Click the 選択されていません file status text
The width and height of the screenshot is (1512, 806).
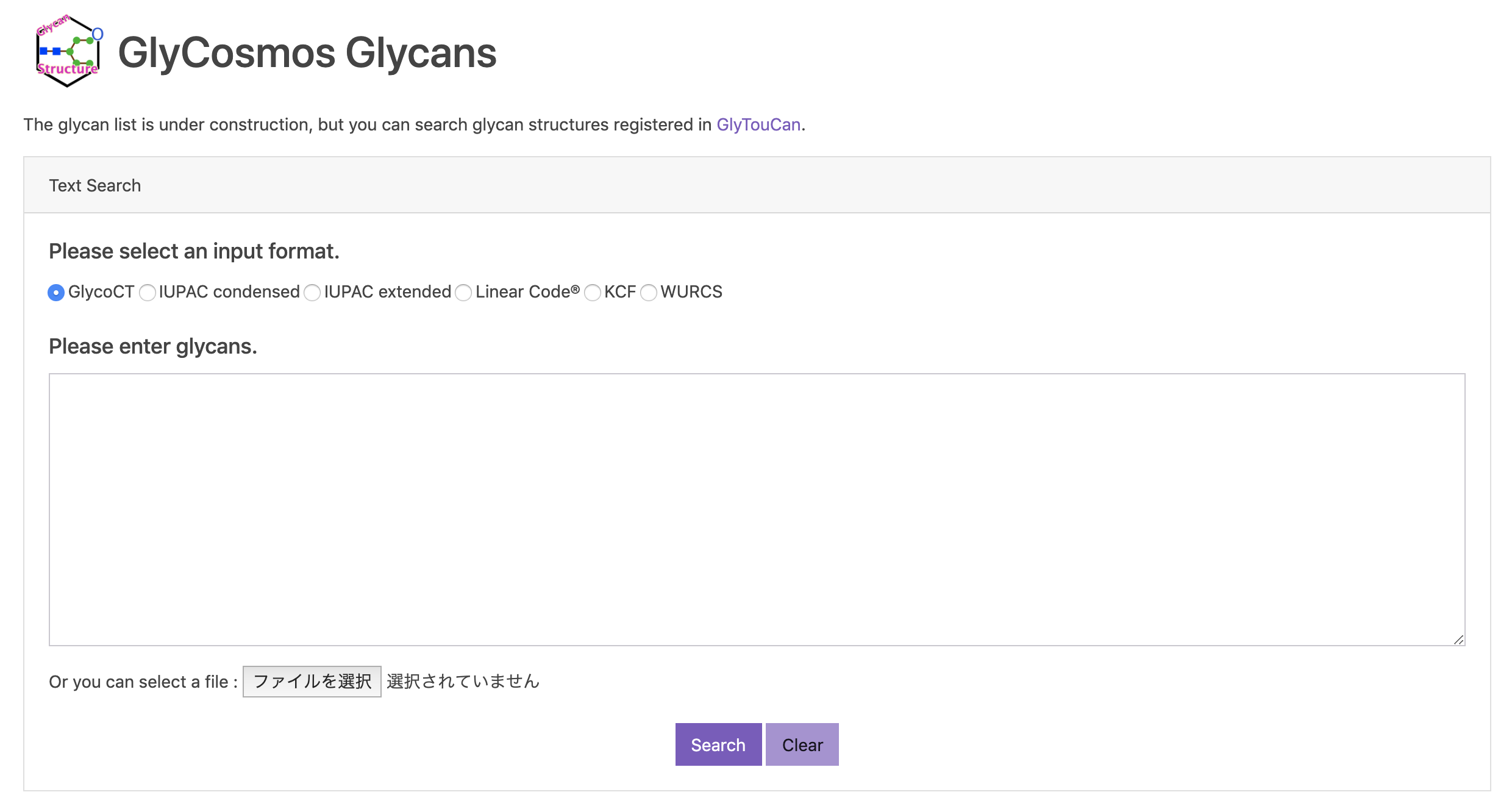[x=463, y=682]
